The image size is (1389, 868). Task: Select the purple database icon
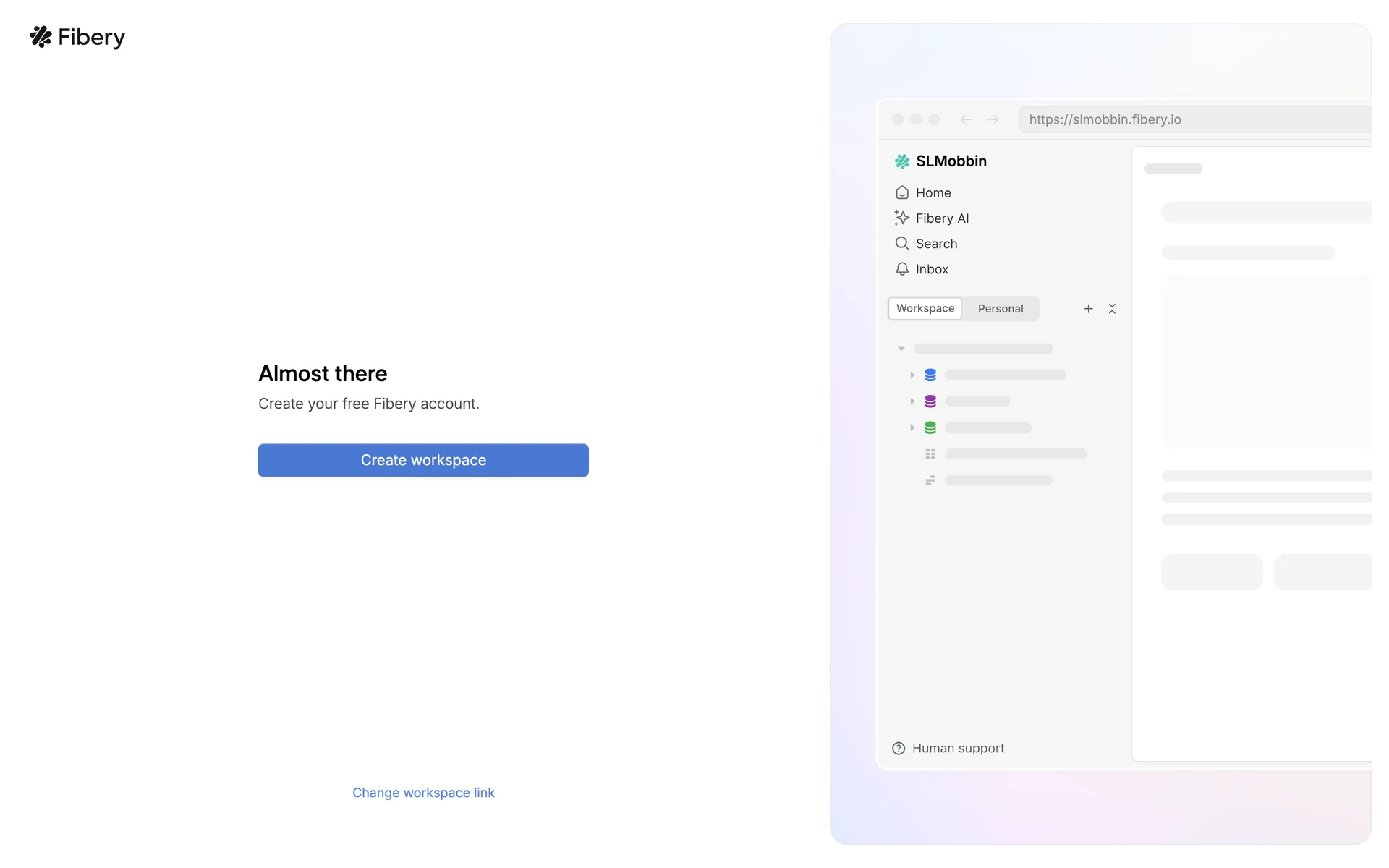click(x=930, y=401)
